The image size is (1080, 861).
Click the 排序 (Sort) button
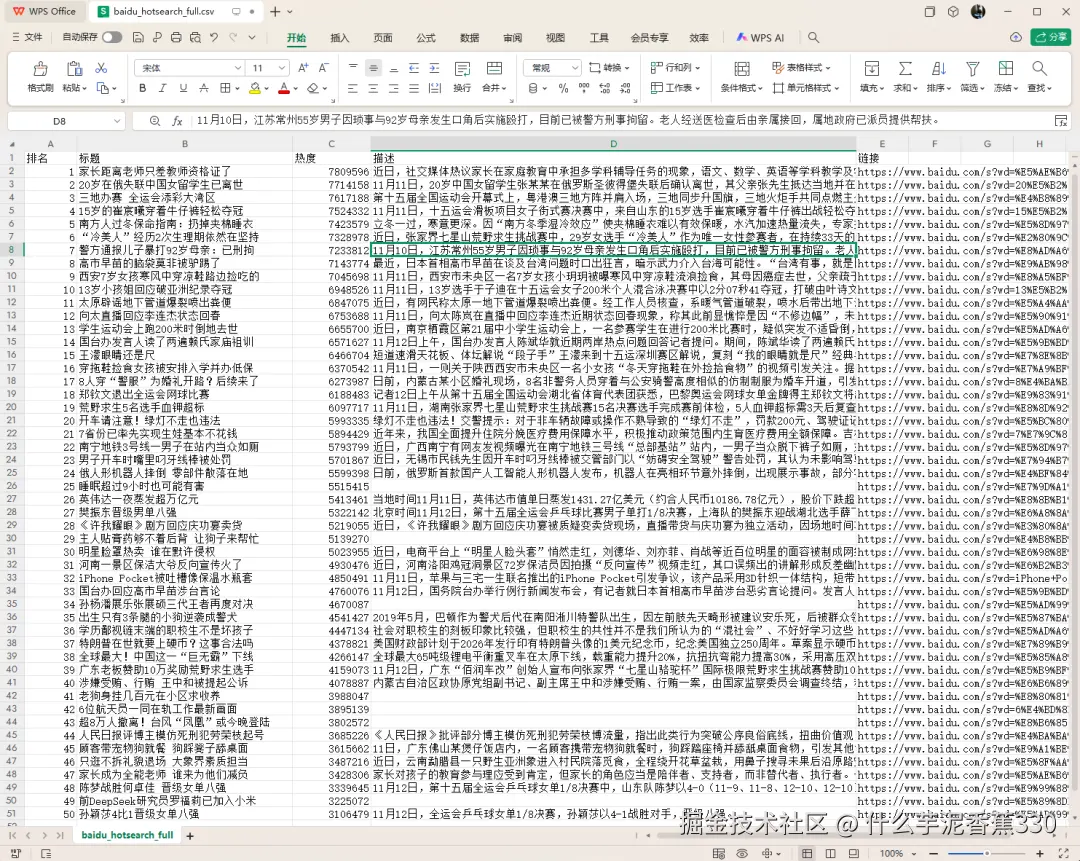[x=939, y=76]
